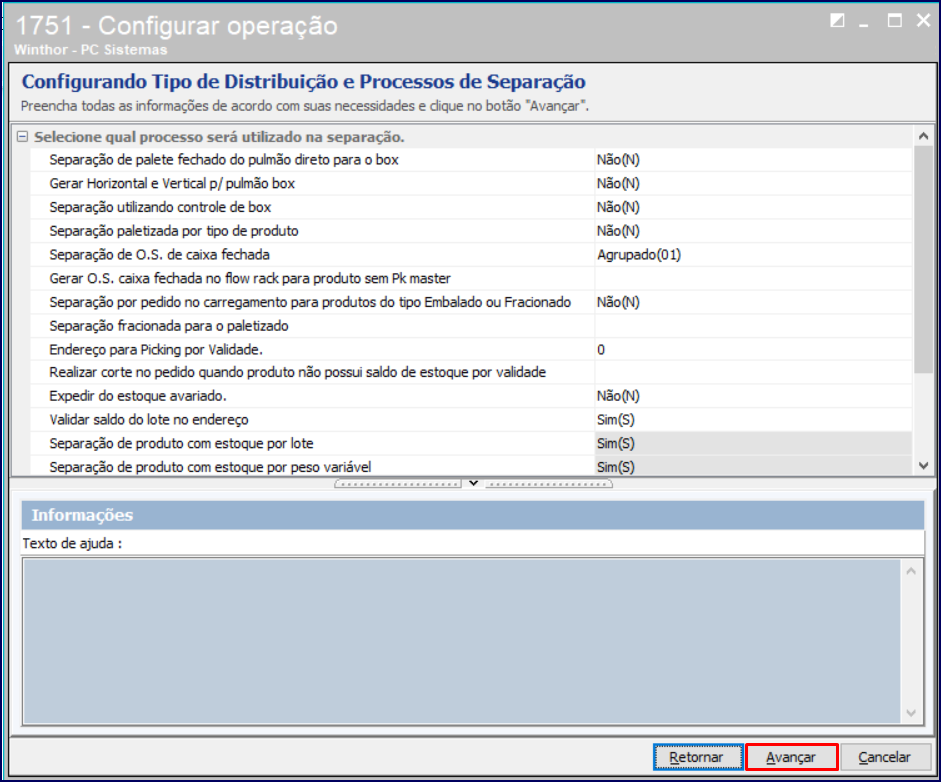
Task: Click the help text area
Action: coord(461,641)
